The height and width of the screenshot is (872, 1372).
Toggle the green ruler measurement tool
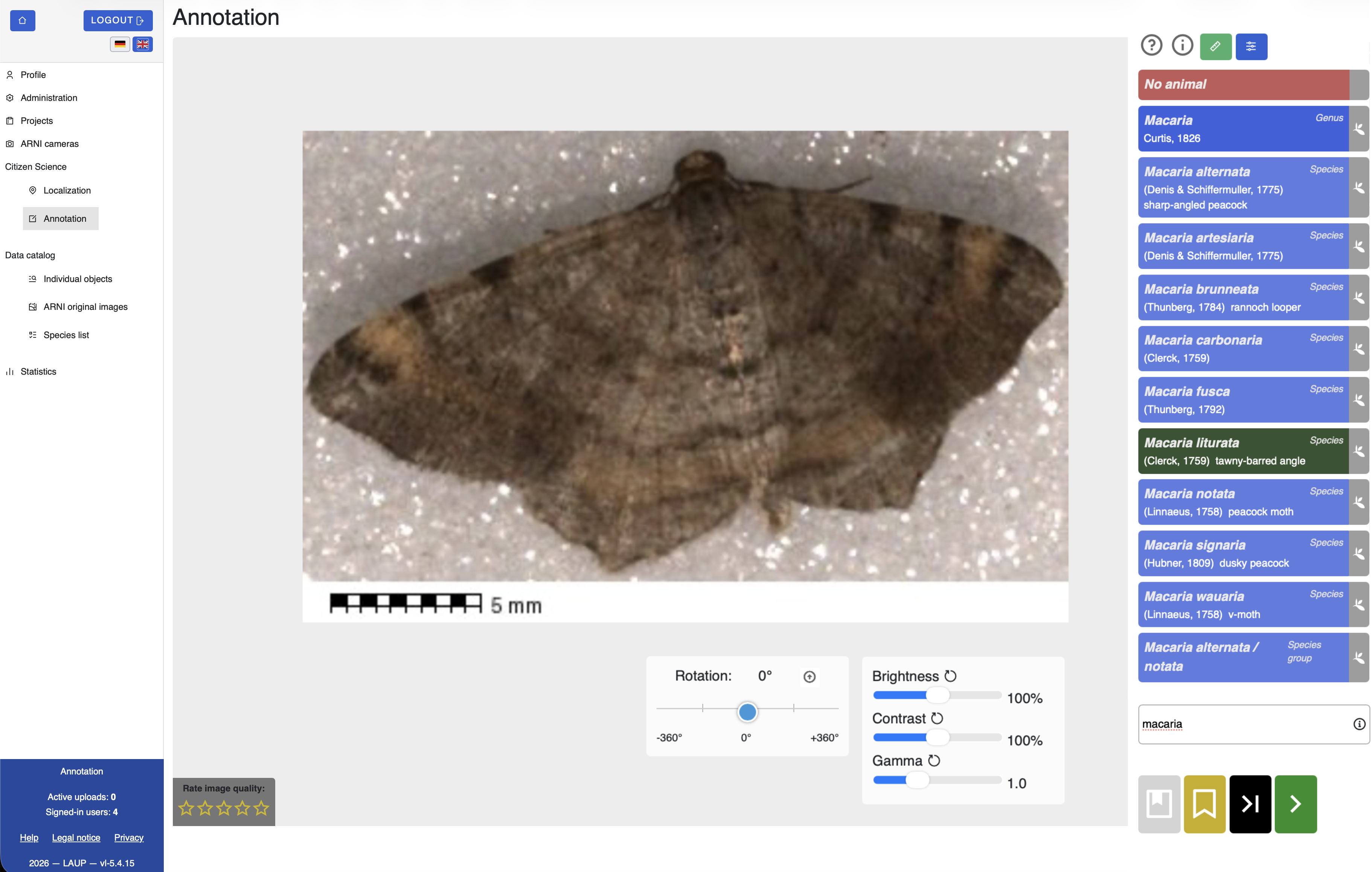[x=1215, y=47]
